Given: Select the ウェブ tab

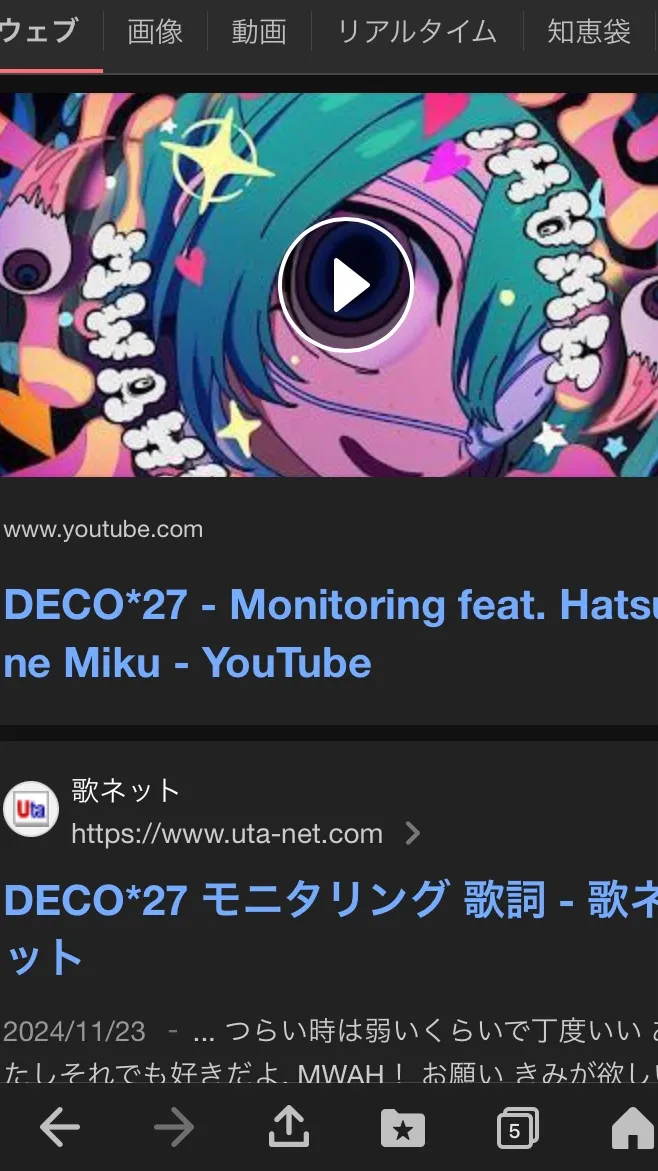Looking at the screenshot, I should point(40,31).
